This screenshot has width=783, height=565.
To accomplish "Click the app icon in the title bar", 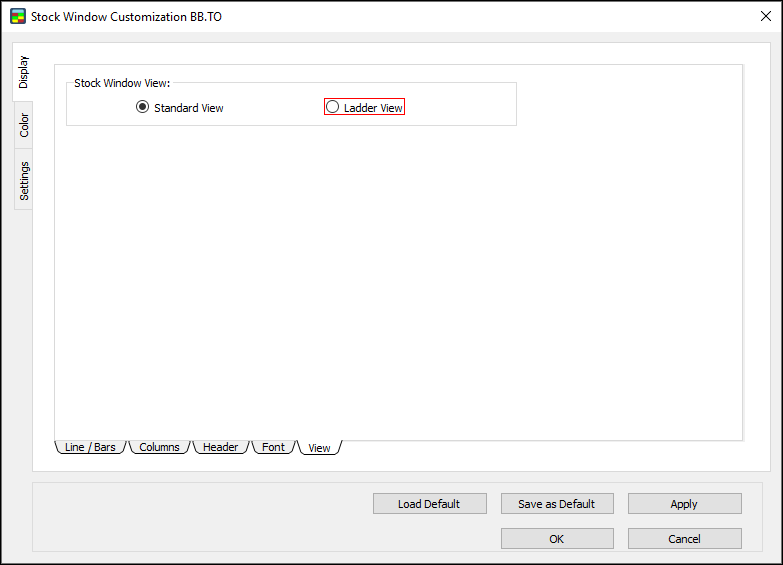I will [x=17, y=17].
